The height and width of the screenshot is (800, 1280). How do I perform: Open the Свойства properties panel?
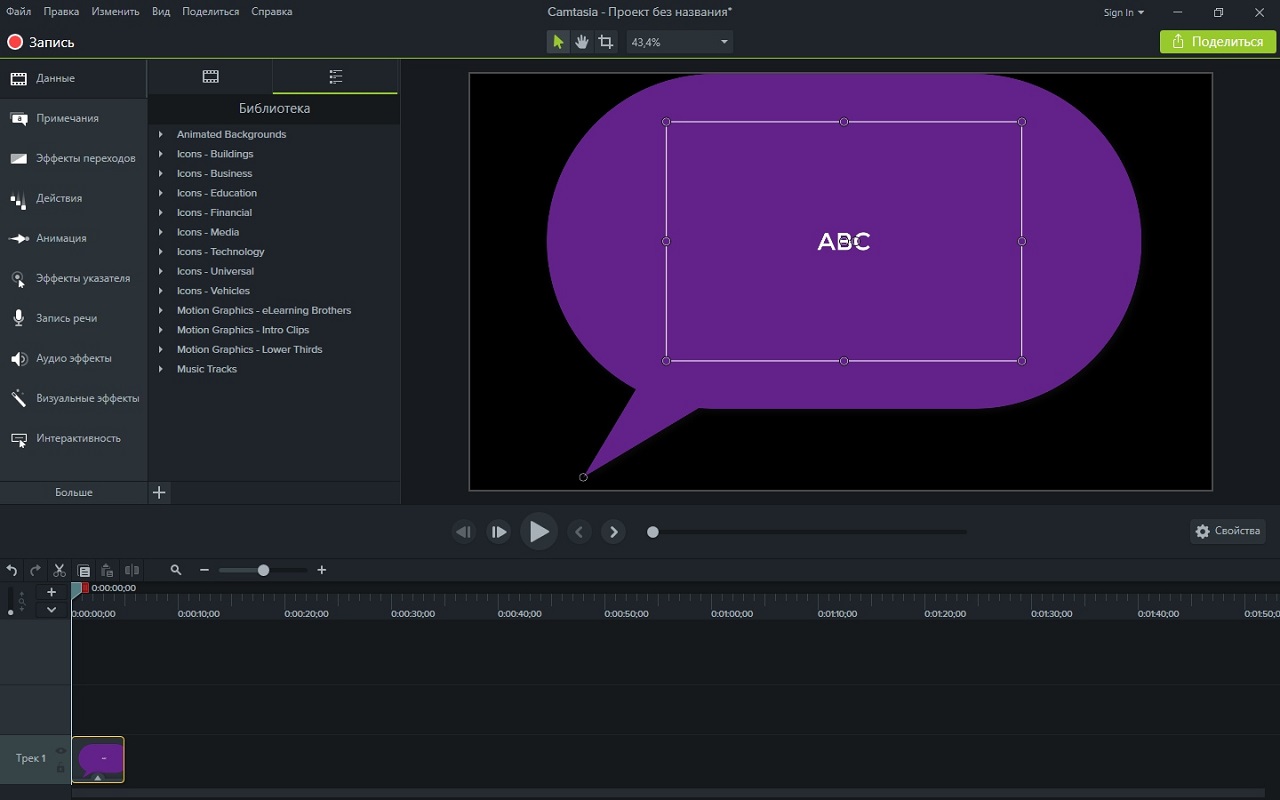point(1227,531)
